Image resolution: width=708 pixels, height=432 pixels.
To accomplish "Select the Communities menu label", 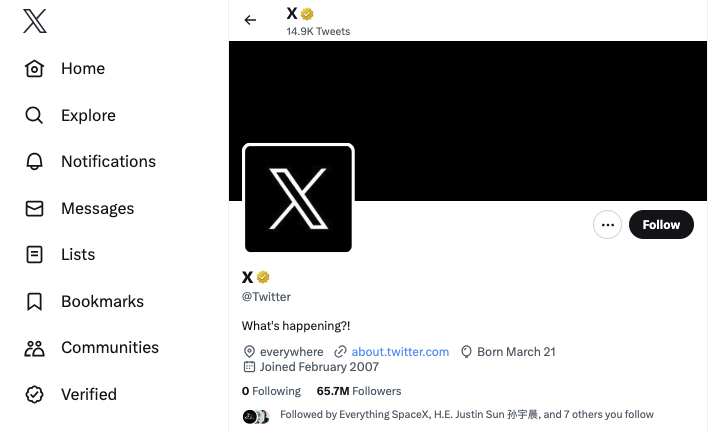I will [x=110, y=348].
